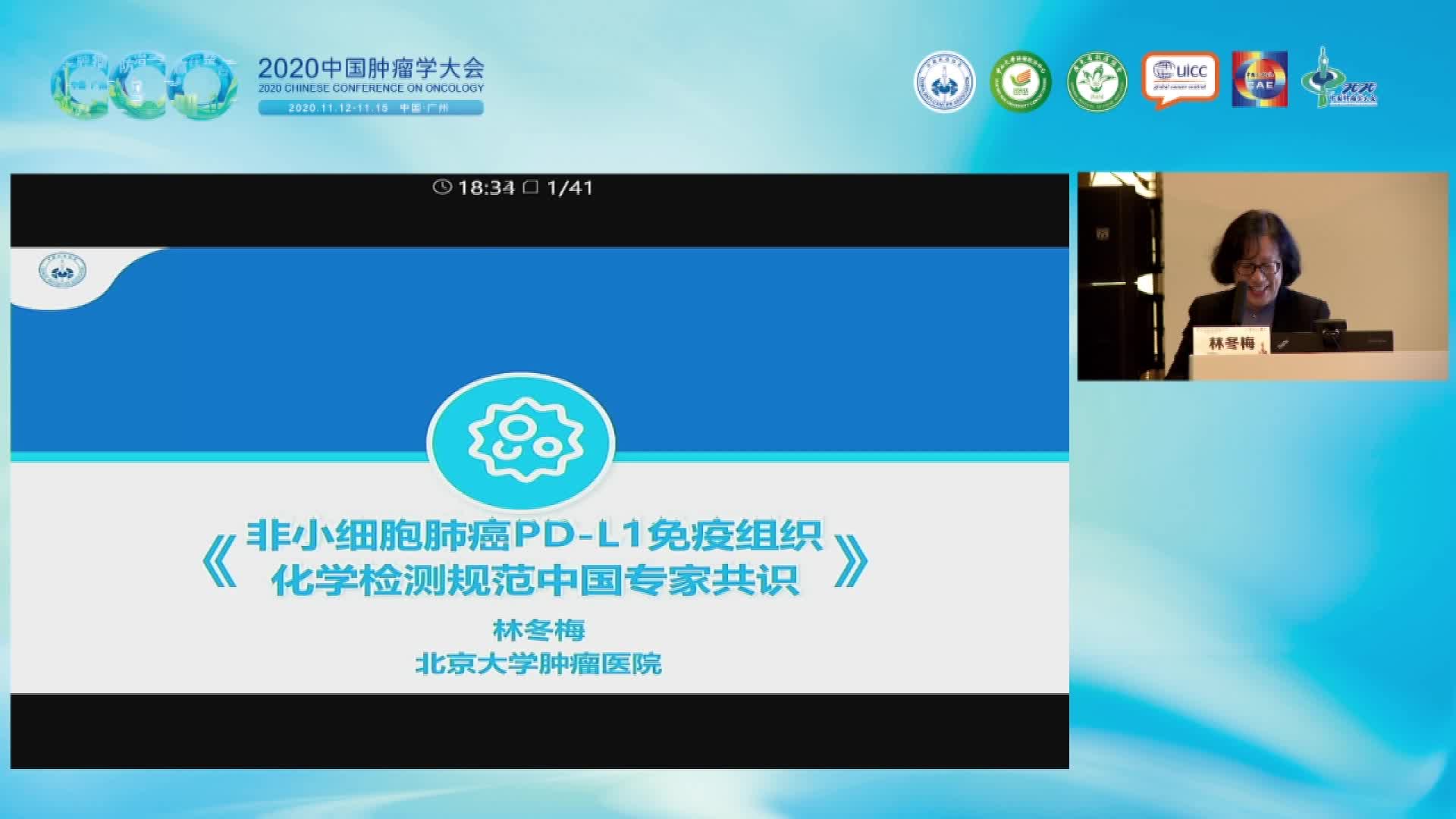Click the speaker video thumbnail
Image resolution: width=1456 pixels, height=819 pixels.
point(1263,276)
